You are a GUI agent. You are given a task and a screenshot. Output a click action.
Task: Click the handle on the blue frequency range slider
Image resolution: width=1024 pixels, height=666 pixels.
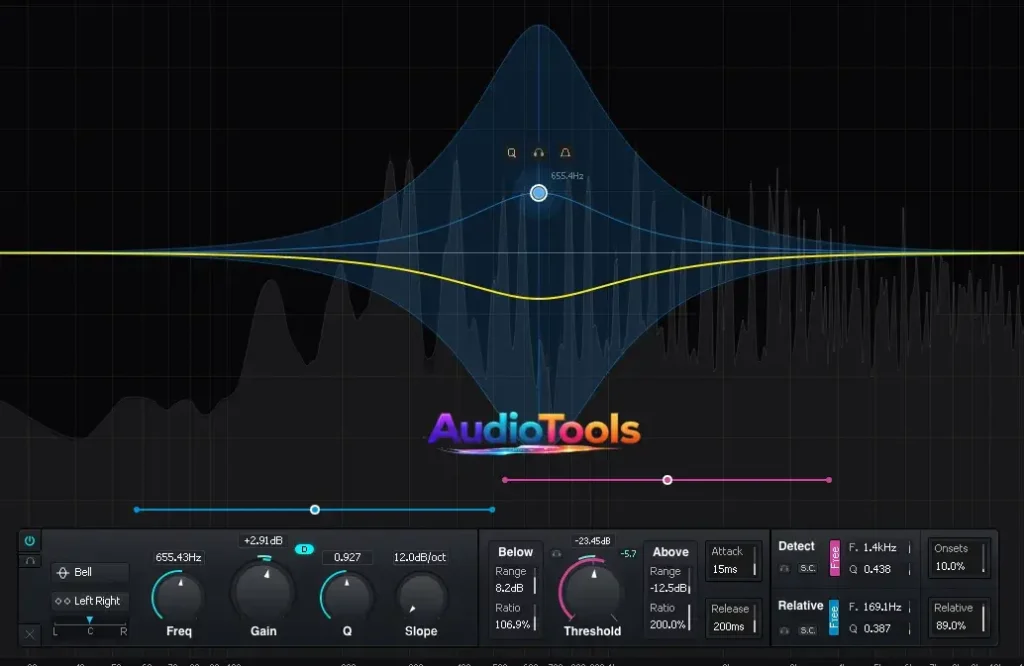[x=315, y=510]
